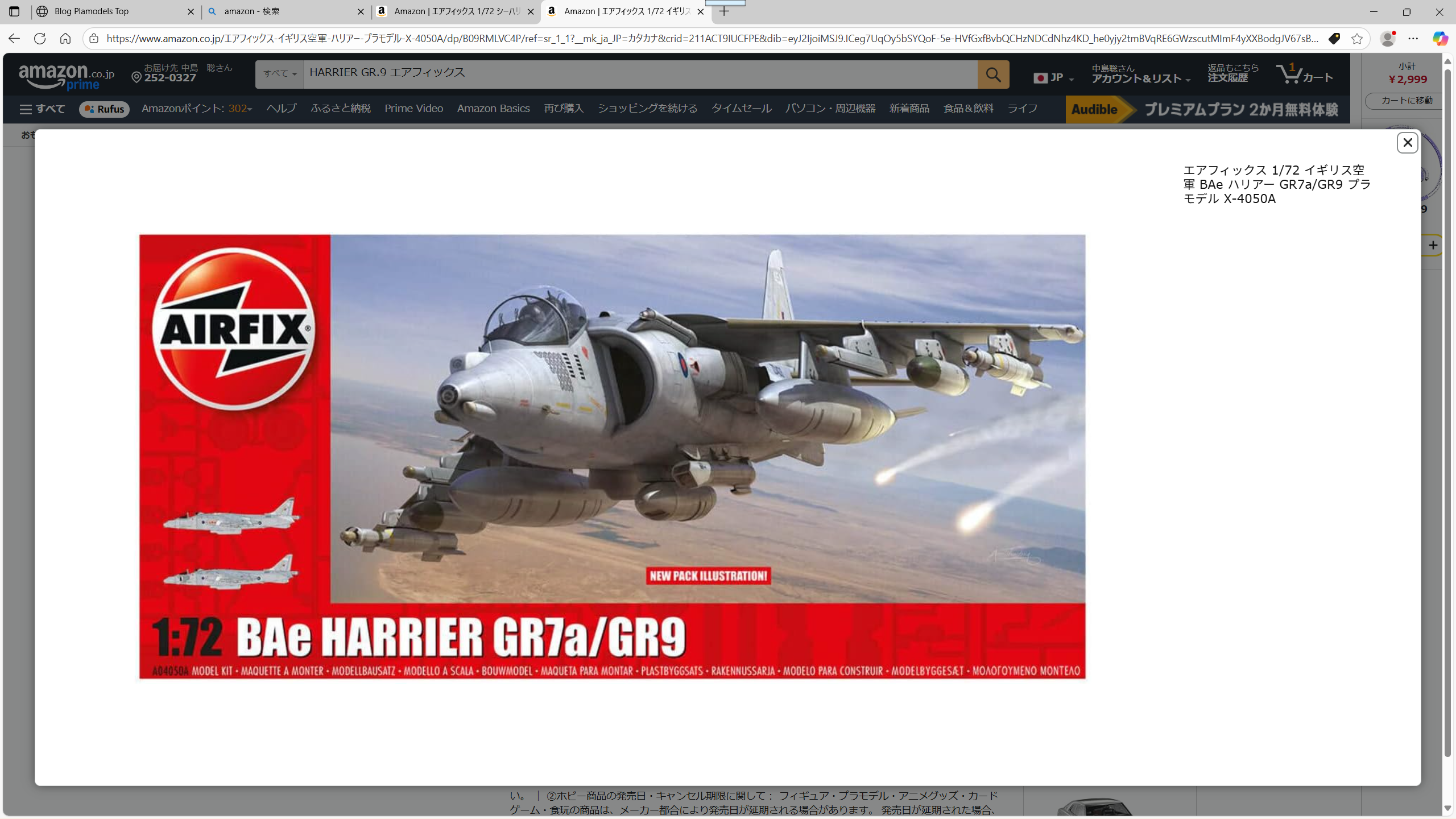This screenshot has width=1456, height=819.
Task: Open the Rufus assistant button
Action: pyautogui.click(x=104, y=109)
